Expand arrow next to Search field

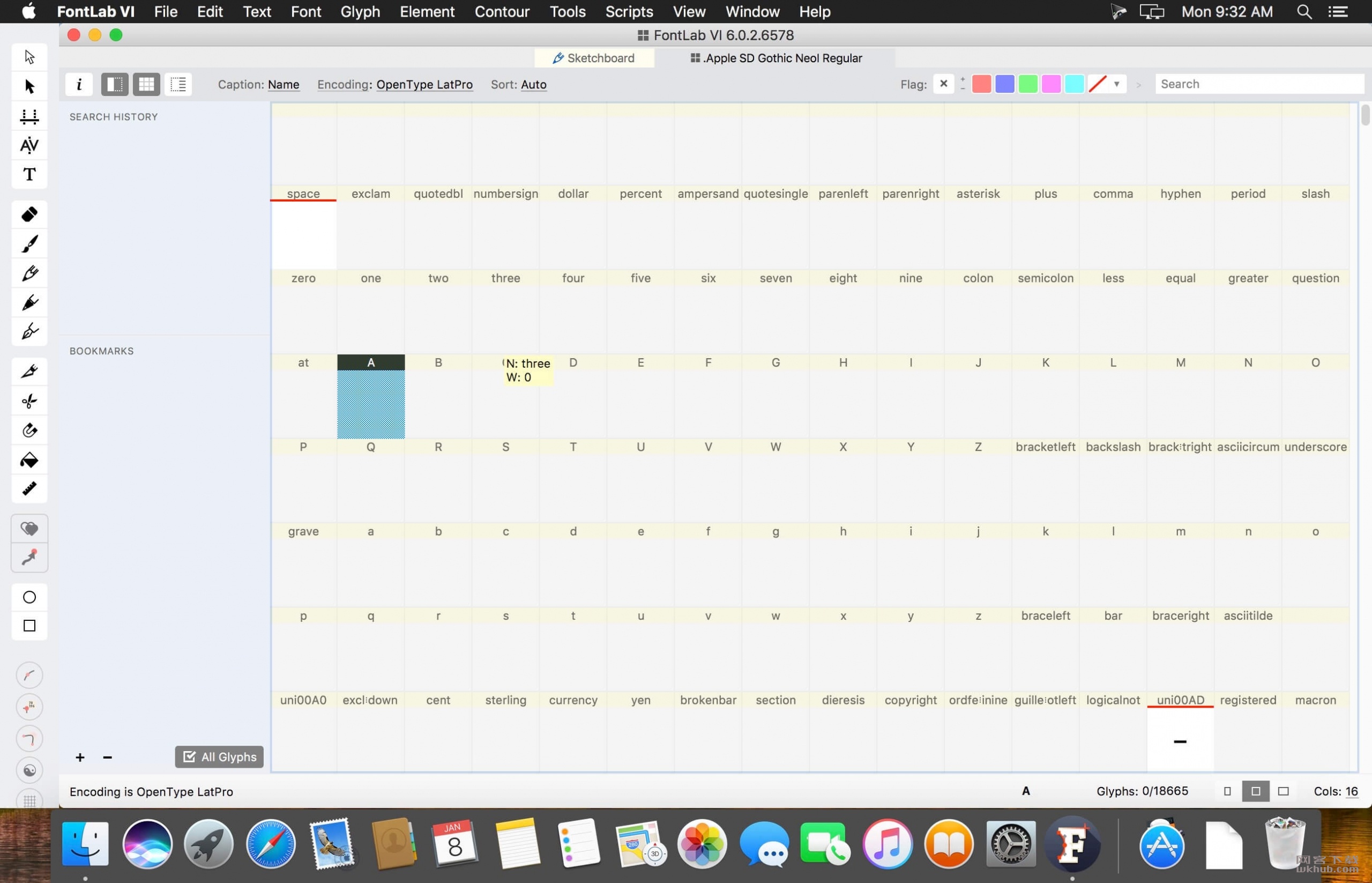pos(1139,84)
